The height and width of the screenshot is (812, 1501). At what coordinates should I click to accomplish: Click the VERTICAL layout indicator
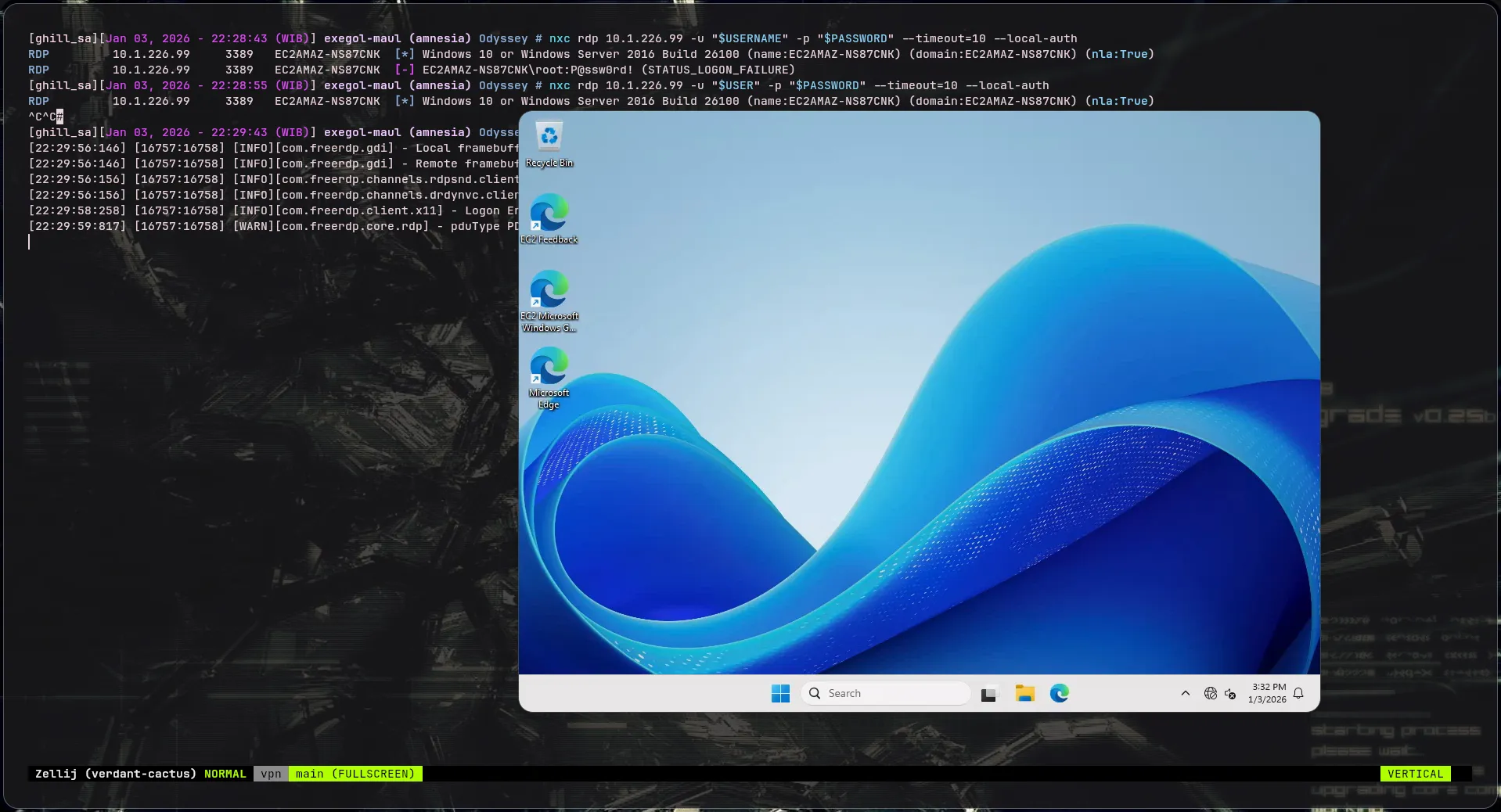pos(1415,774)
